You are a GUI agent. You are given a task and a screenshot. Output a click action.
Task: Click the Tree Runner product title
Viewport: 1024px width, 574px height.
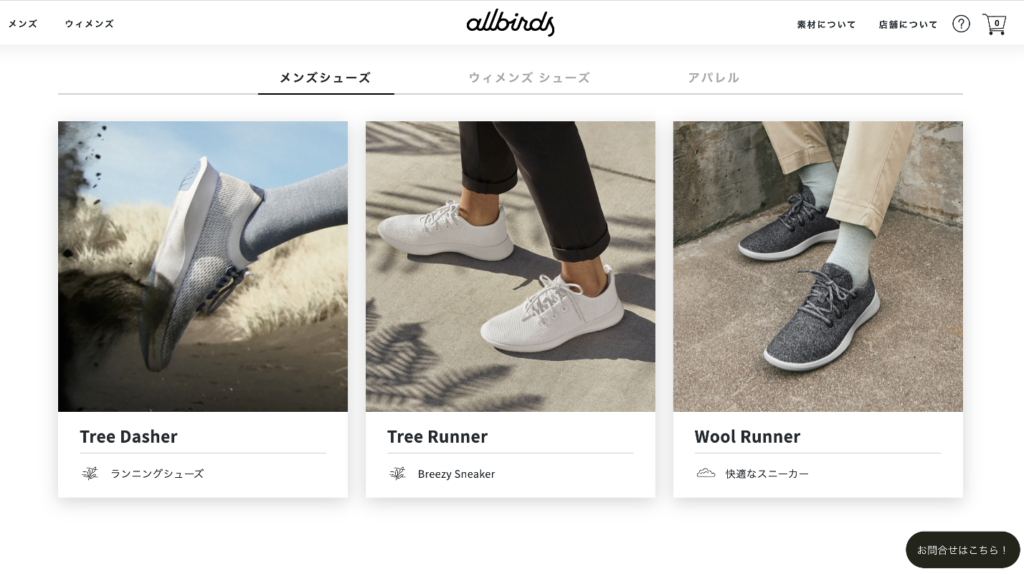pos(438,436)
